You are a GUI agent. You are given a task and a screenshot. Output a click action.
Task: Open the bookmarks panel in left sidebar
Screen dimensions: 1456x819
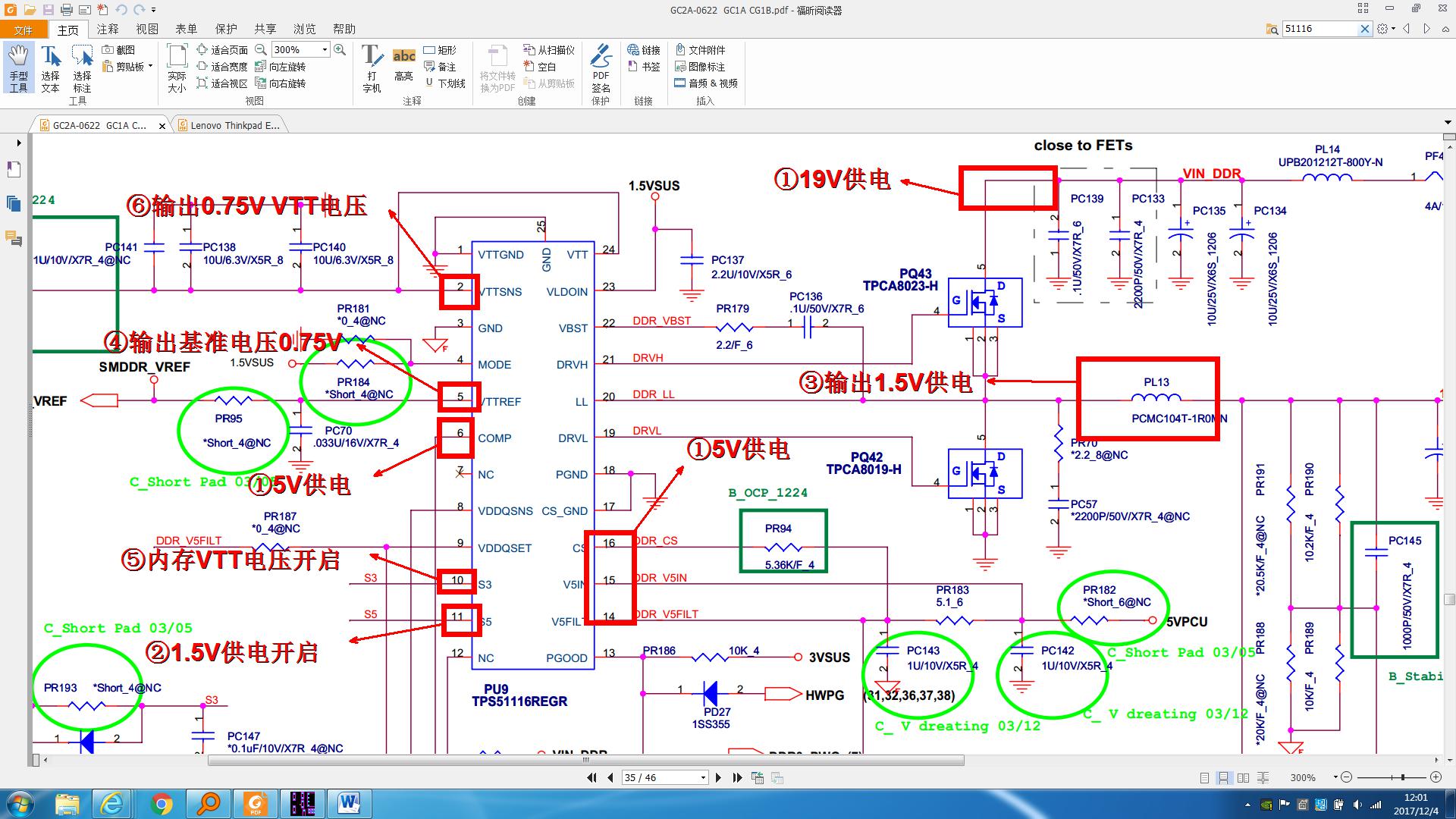pyautogui.click(x=13, y=169)
